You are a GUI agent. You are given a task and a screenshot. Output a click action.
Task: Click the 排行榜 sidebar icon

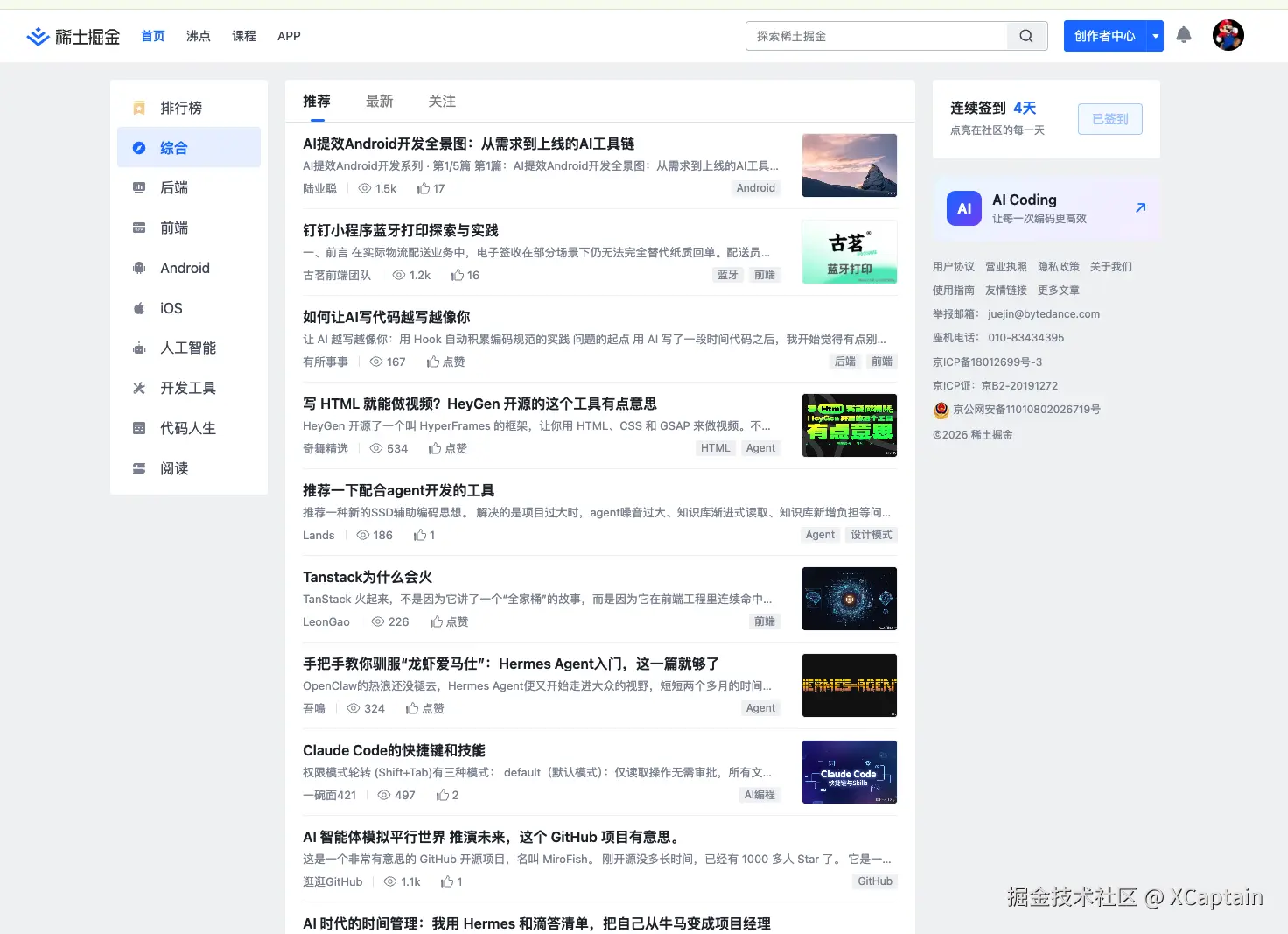pyautogui.click(x=139, y=108)
